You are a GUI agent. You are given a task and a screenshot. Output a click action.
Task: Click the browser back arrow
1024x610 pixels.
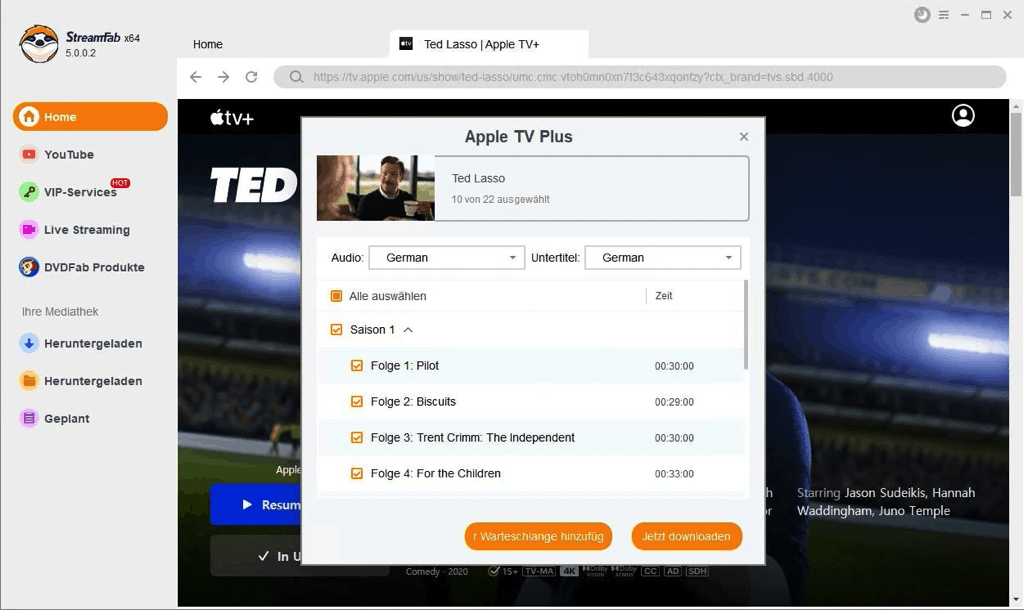point(196,77)
